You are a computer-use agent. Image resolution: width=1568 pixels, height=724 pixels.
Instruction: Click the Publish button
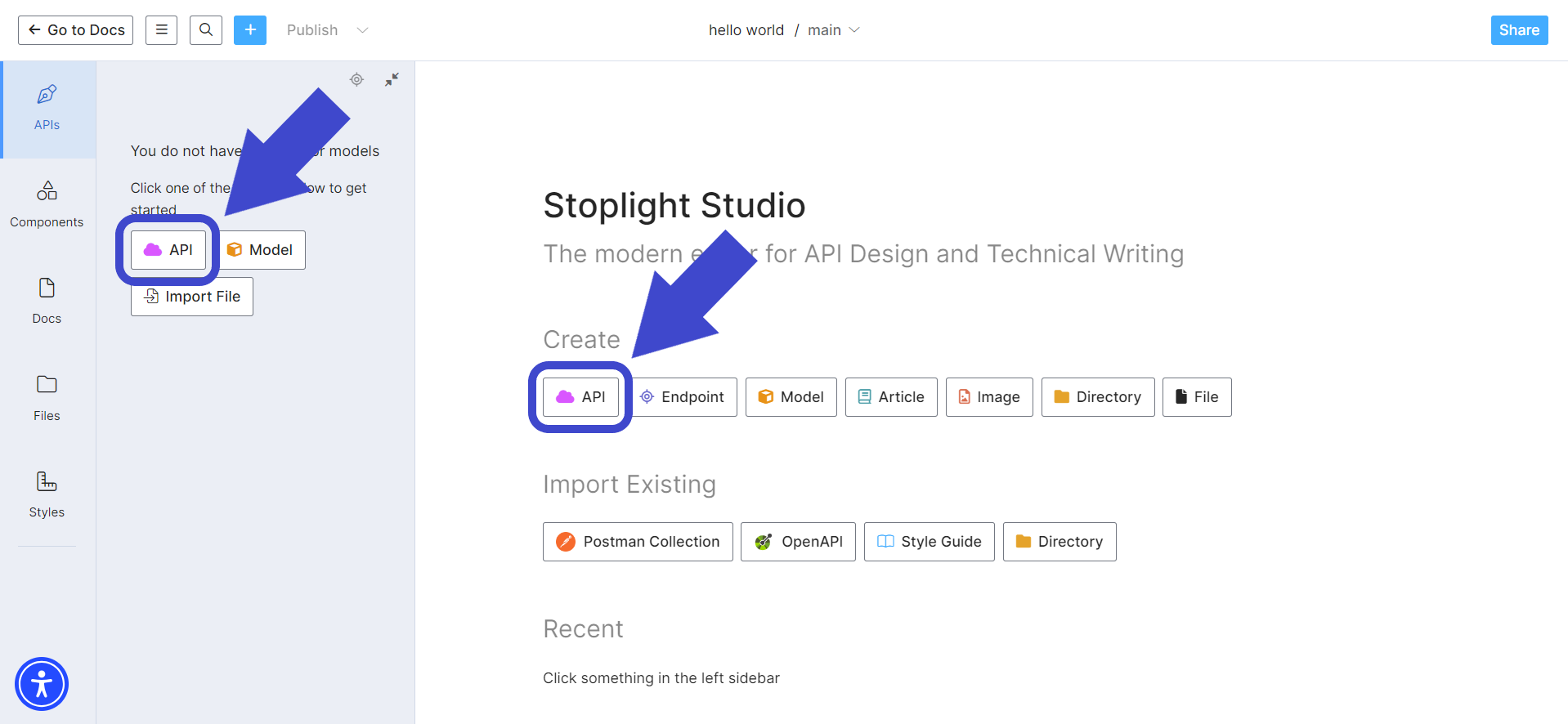coord(312,30)
